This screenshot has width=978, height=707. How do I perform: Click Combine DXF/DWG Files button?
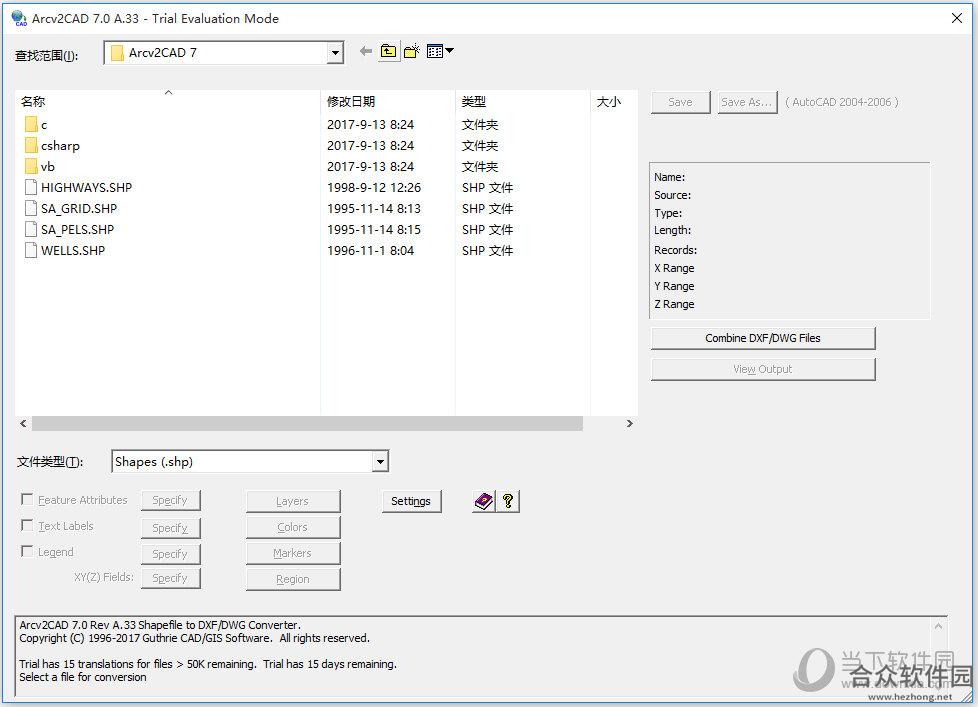click(763, 338)
